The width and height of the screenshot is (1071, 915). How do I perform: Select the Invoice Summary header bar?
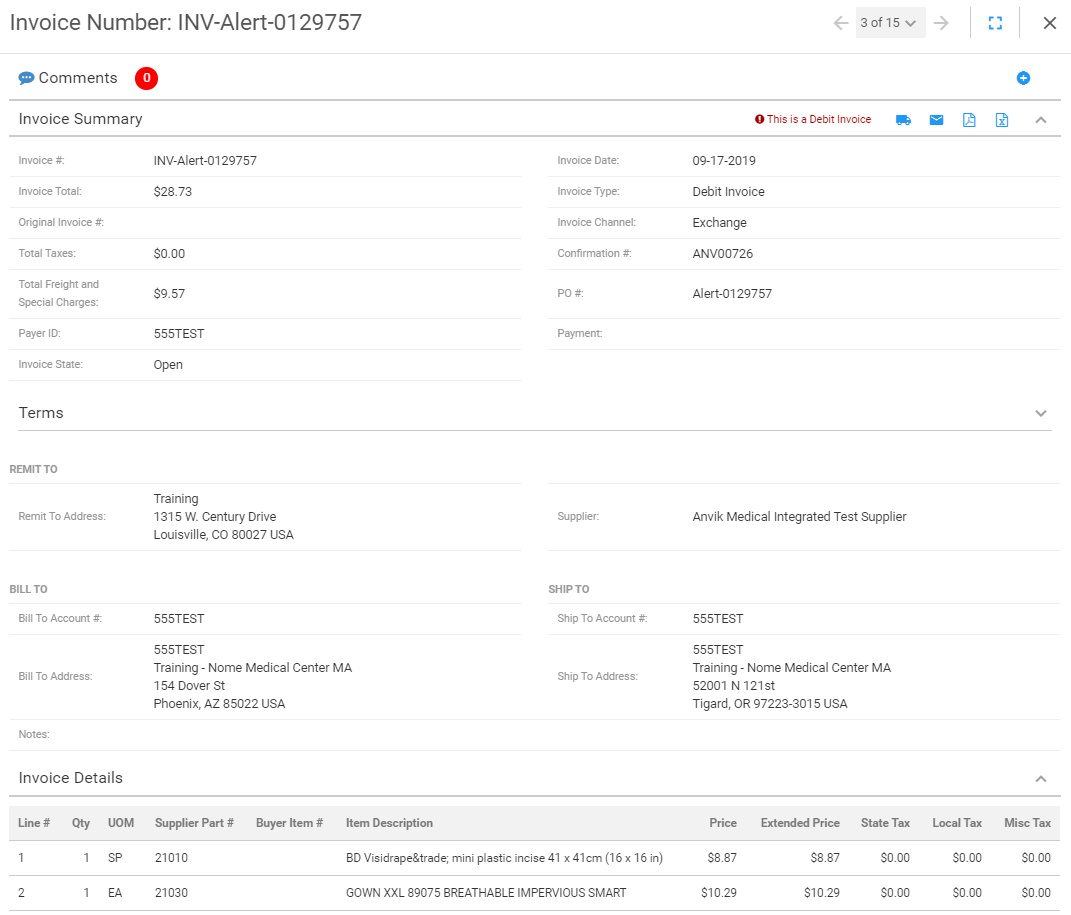[80, 118]
